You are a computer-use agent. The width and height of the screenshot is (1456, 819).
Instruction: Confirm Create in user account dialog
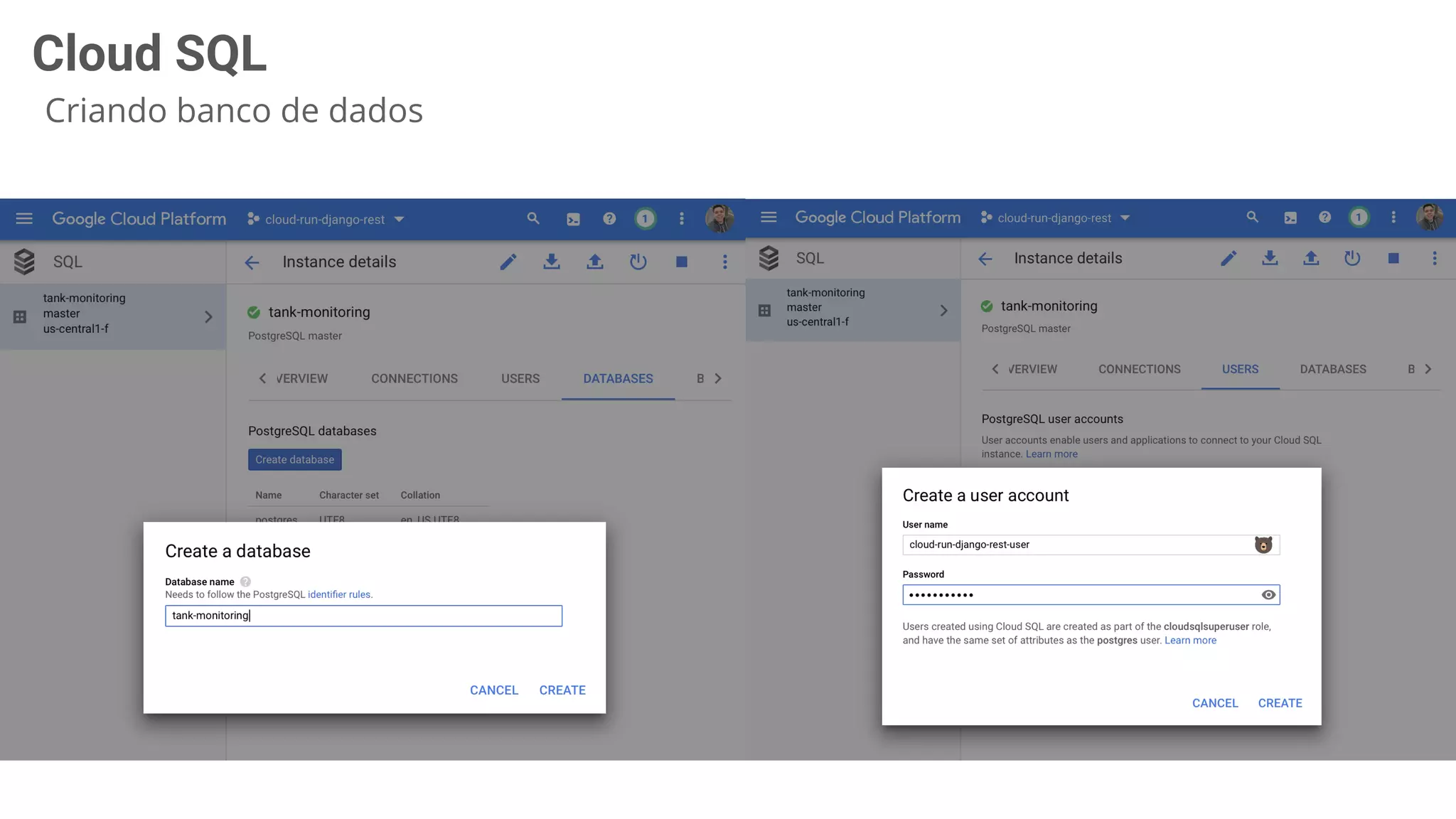[x=1280, y=703]
